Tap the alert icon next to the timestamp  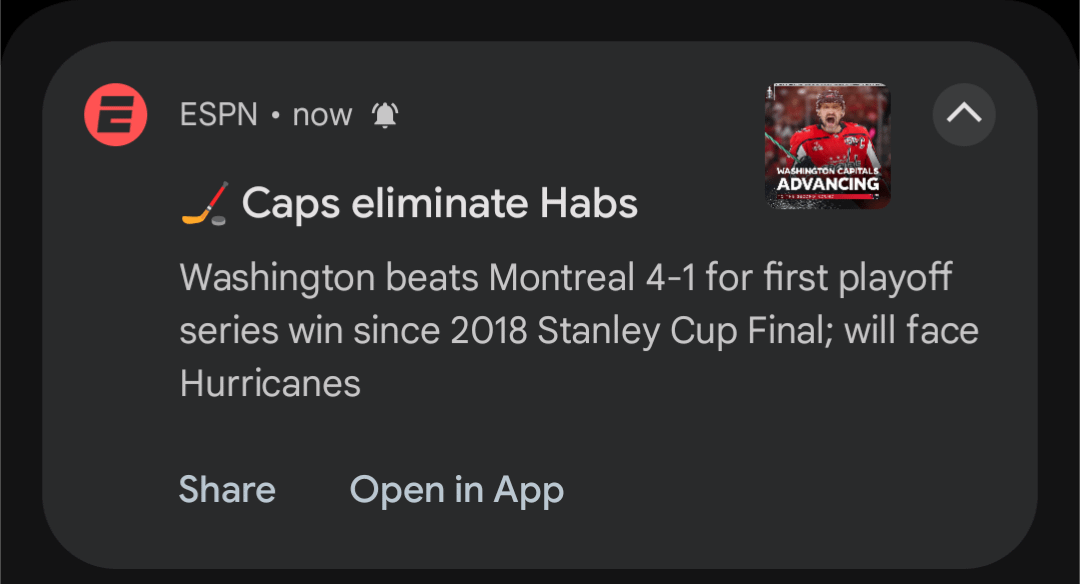[386, 114]
